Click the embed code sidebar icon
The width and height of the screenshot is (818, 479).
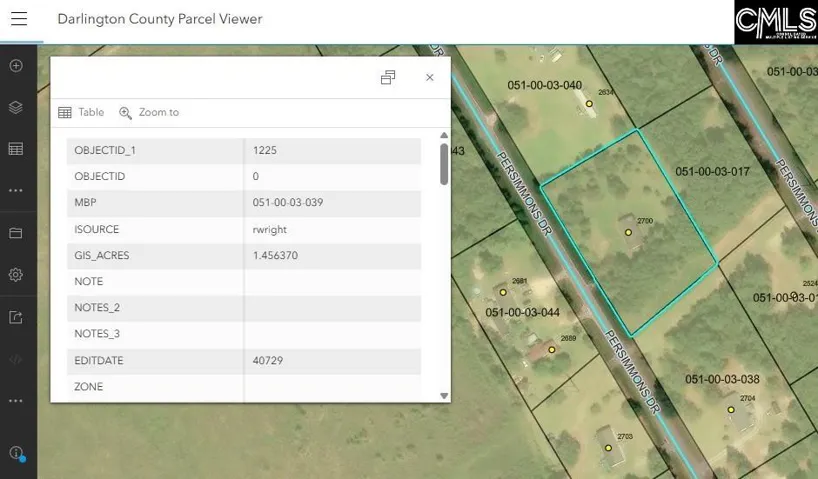[16, 359]
